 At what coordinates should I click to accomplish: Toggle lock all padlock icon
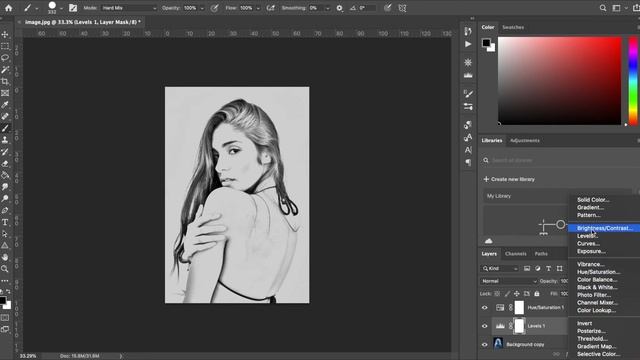click(x=537, y=293)
